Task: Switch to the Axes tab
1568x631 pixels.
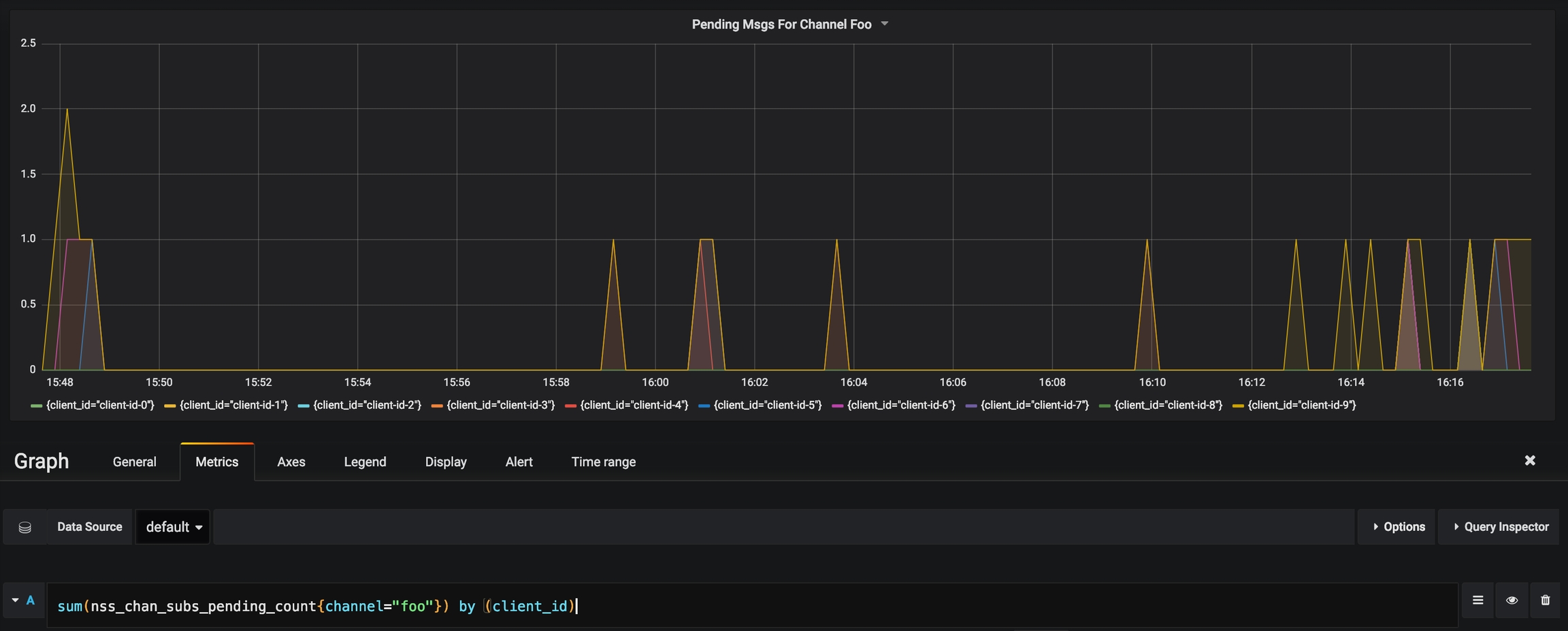Action: tap(291, 462)
